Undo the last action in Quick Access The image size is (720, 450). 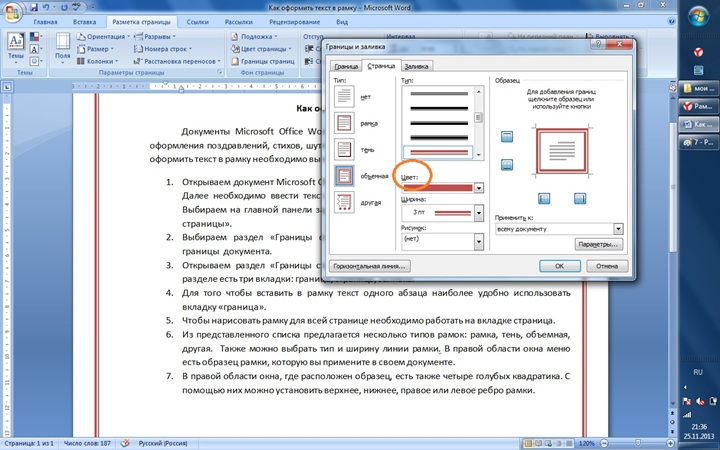pos(45,7)
